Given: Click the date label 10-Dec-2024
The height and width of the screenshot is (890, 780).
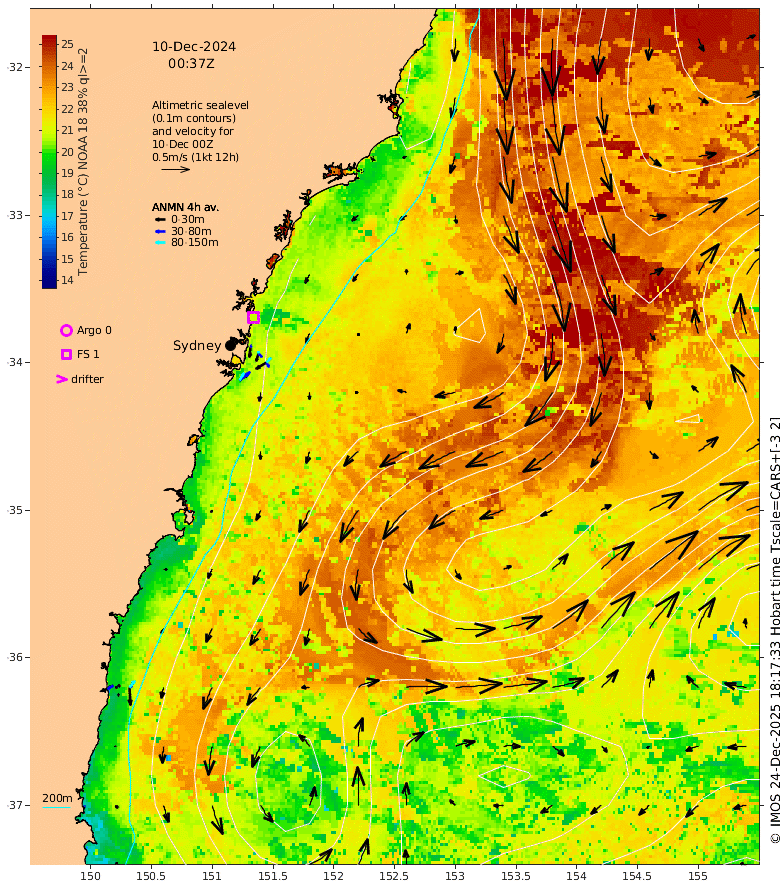Looking at the screenshot, I should (x=194, y=47).
